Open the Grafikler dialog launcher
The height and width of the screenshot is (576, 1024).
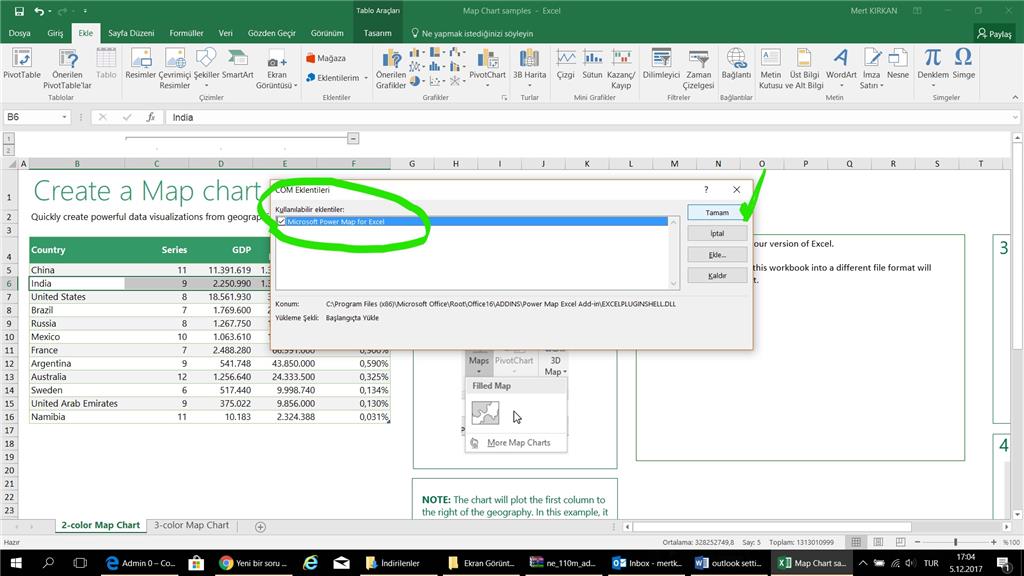504,97
